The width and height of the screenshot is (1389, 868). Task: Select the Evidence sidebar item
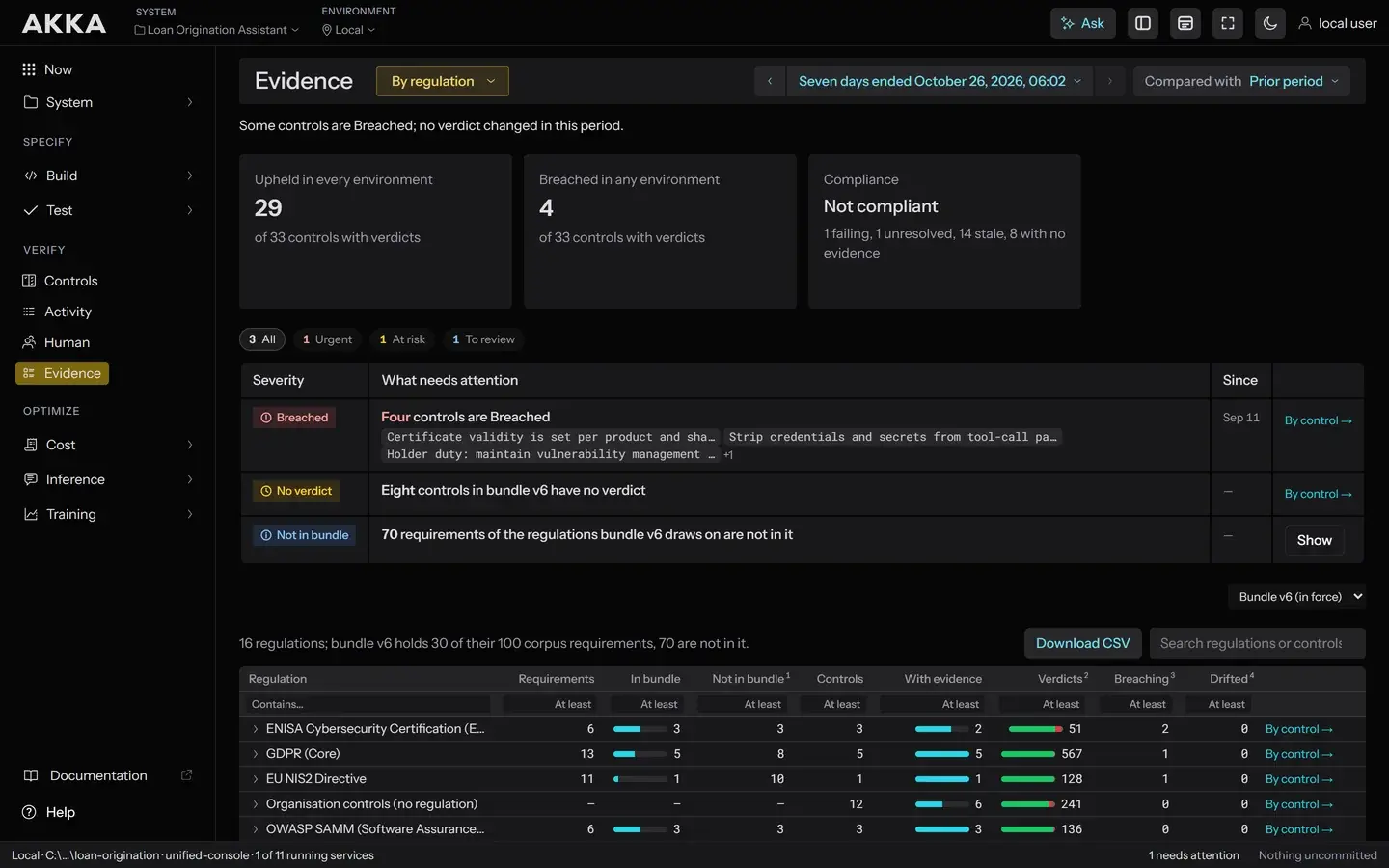(63, 373)
